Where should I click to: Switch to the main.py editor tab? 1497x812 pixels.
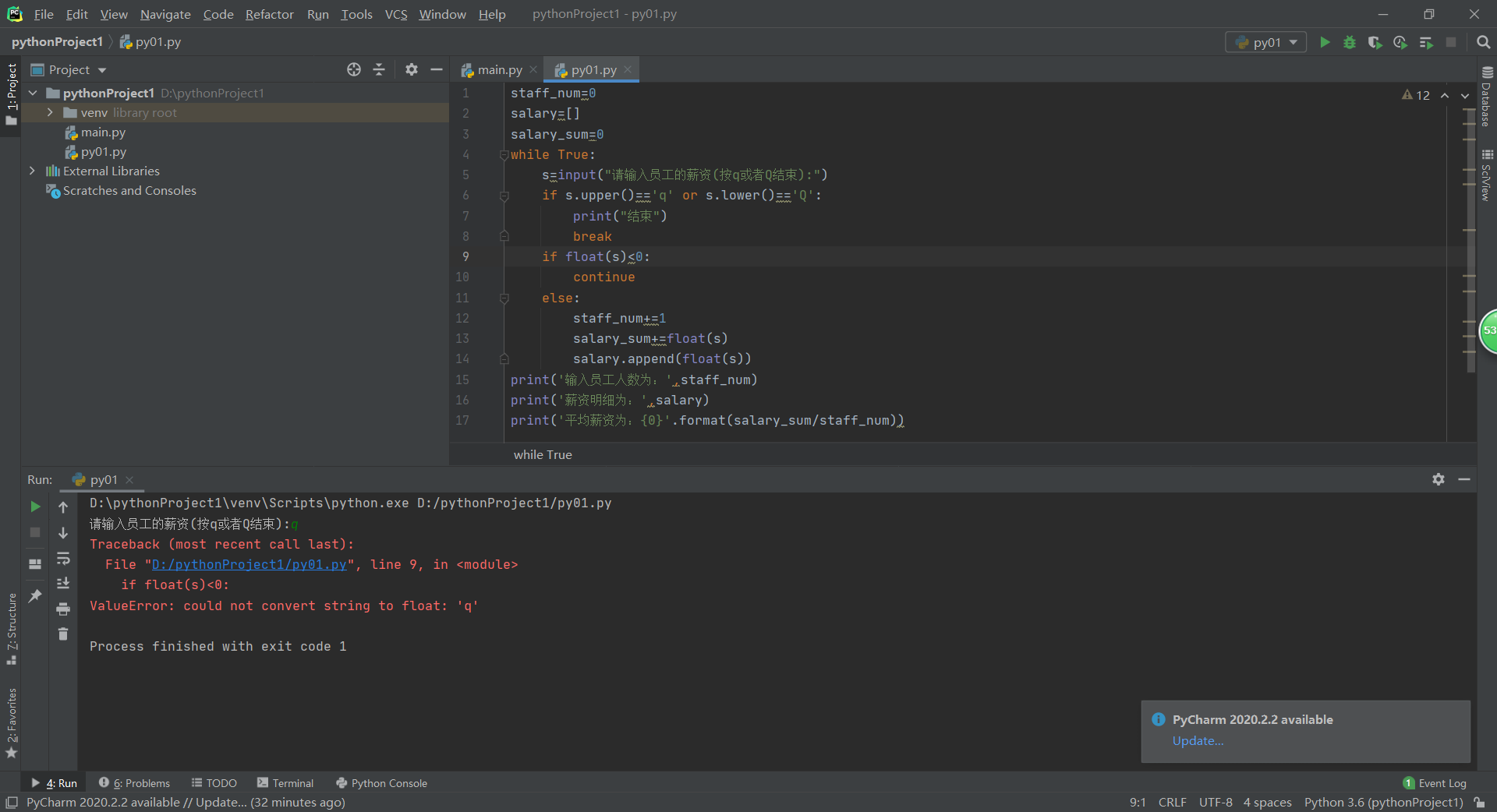[x=499, y=69]
